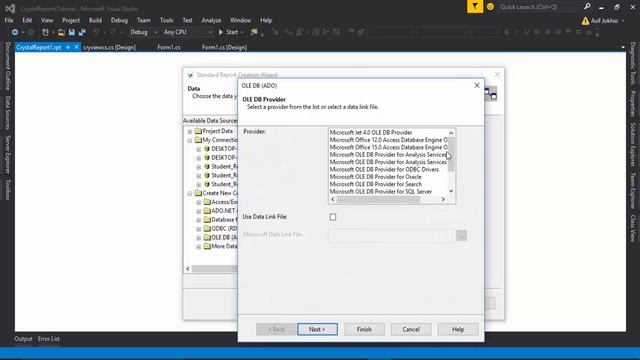This screenshot has width=640, height=360.
Task: Open the View menu
Action: (x=47, y=20)
